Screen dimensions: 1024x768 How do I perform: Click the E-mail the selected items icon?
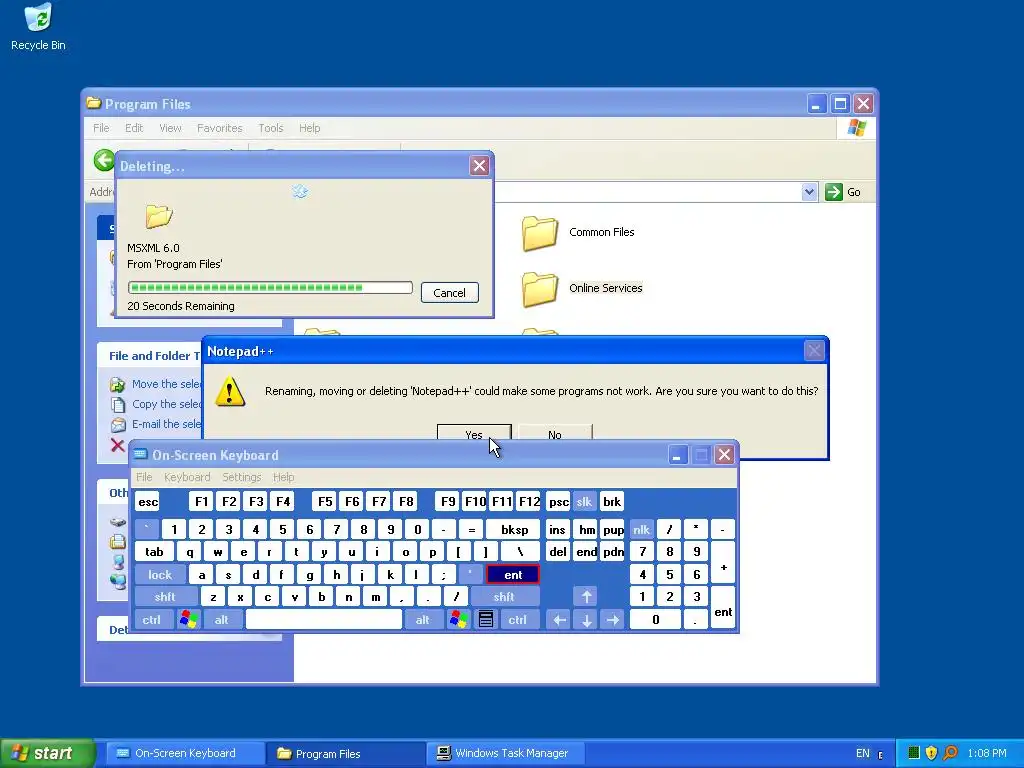(118, 424)
